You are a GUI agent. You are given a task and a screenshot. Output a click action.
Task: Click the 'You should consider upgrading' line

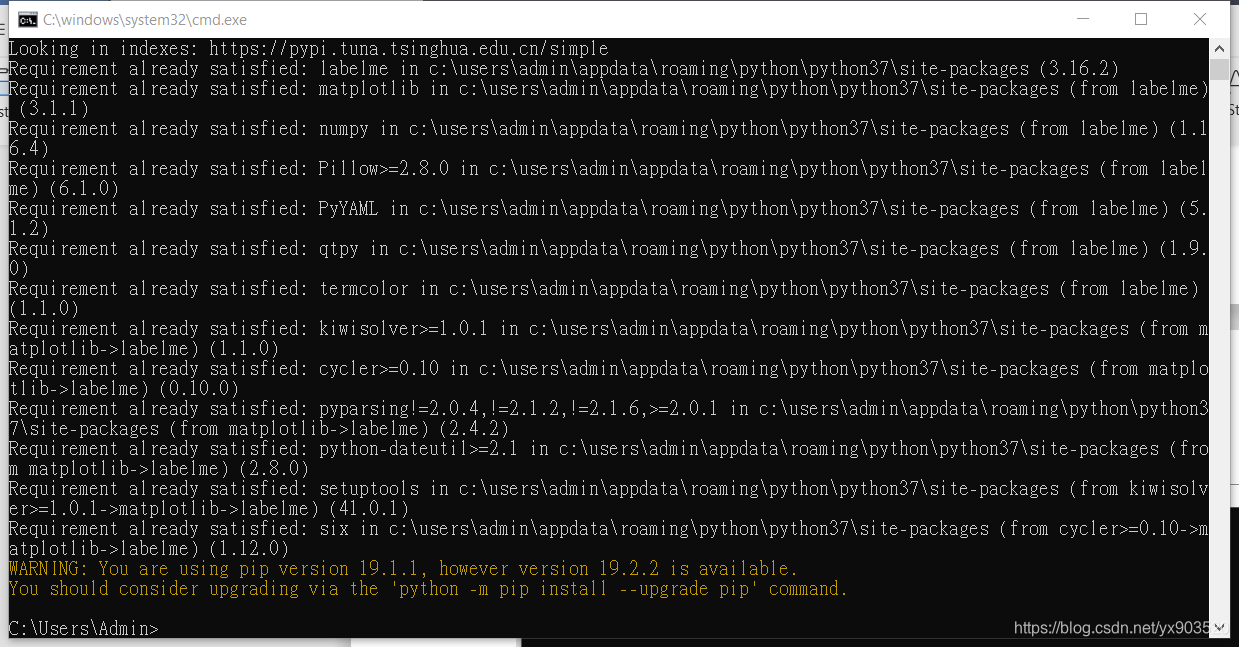[x=428, y=588]
